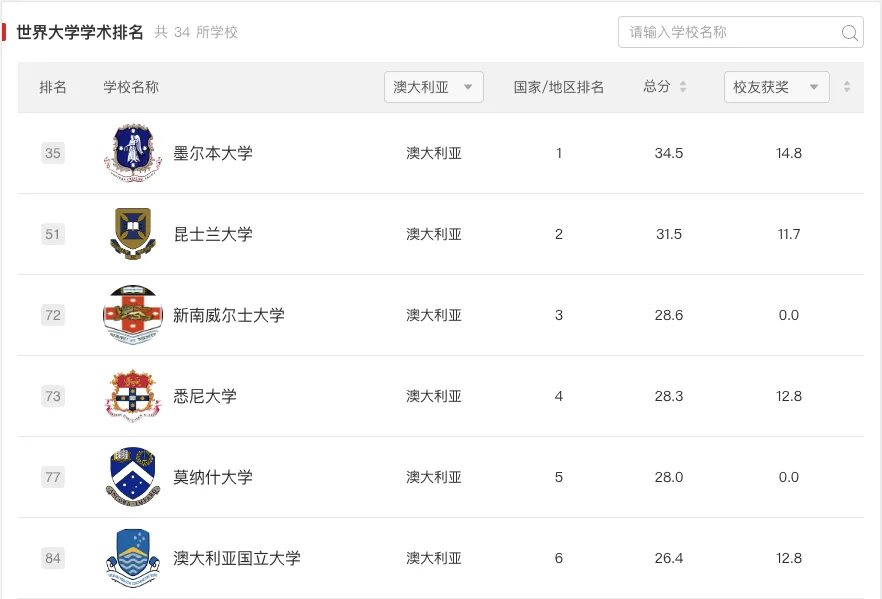Open the 昆士兰大学 link
This screenshot has width=882, height=599.
(213, 234)
